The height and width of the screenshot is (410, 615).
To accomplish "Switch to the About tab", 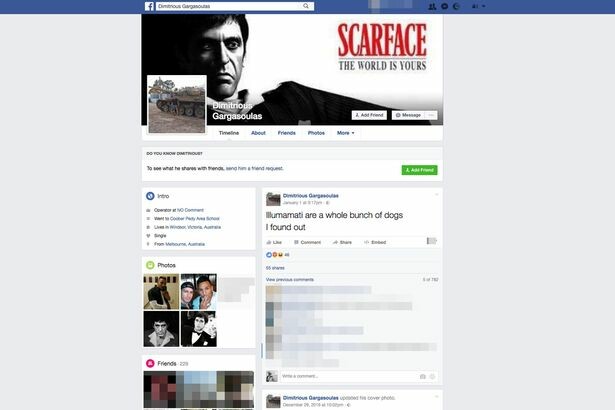I will [258, 133].
